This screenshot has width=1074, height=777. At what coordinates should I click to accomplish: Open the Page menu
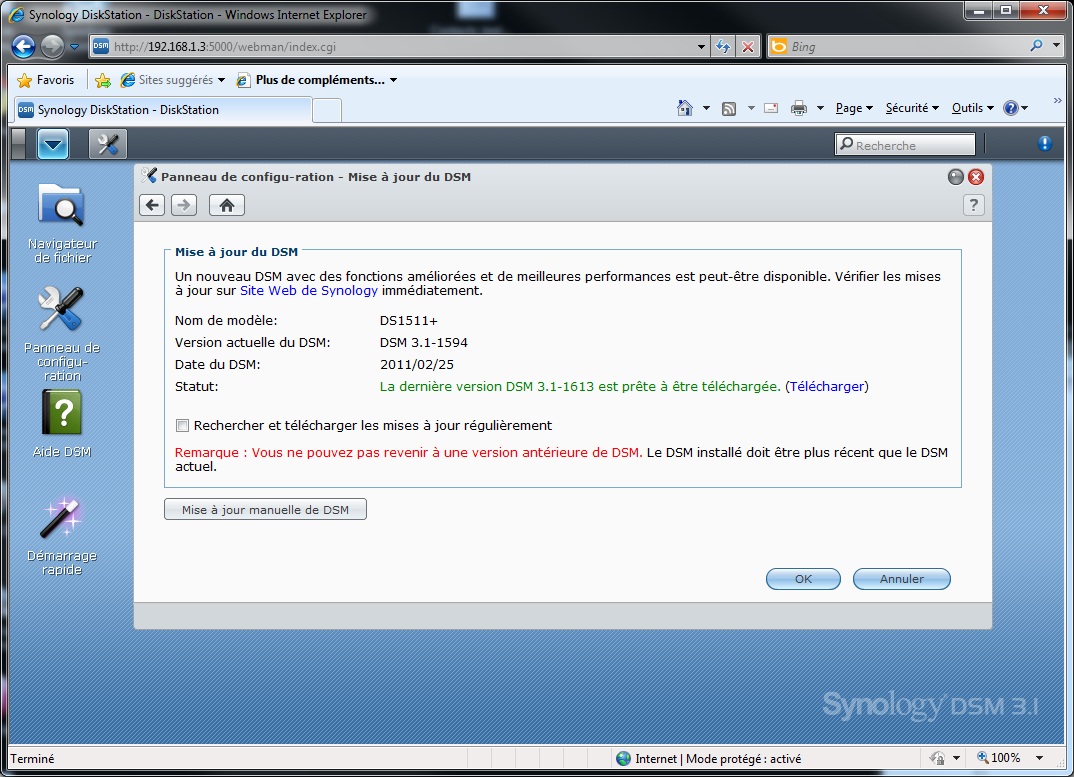pos(854,108)
